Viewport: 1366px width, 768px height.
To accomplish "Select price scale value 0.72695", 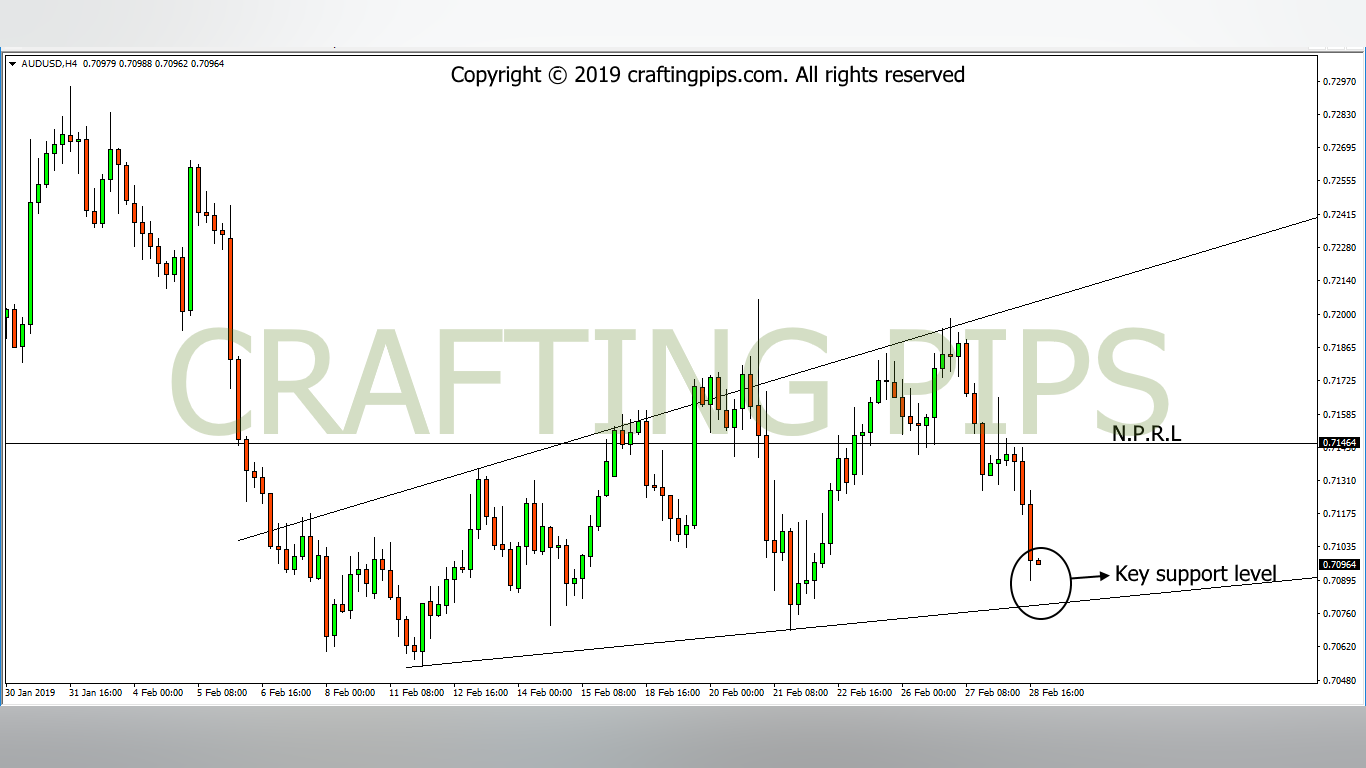I will (x=1342, y=148).
